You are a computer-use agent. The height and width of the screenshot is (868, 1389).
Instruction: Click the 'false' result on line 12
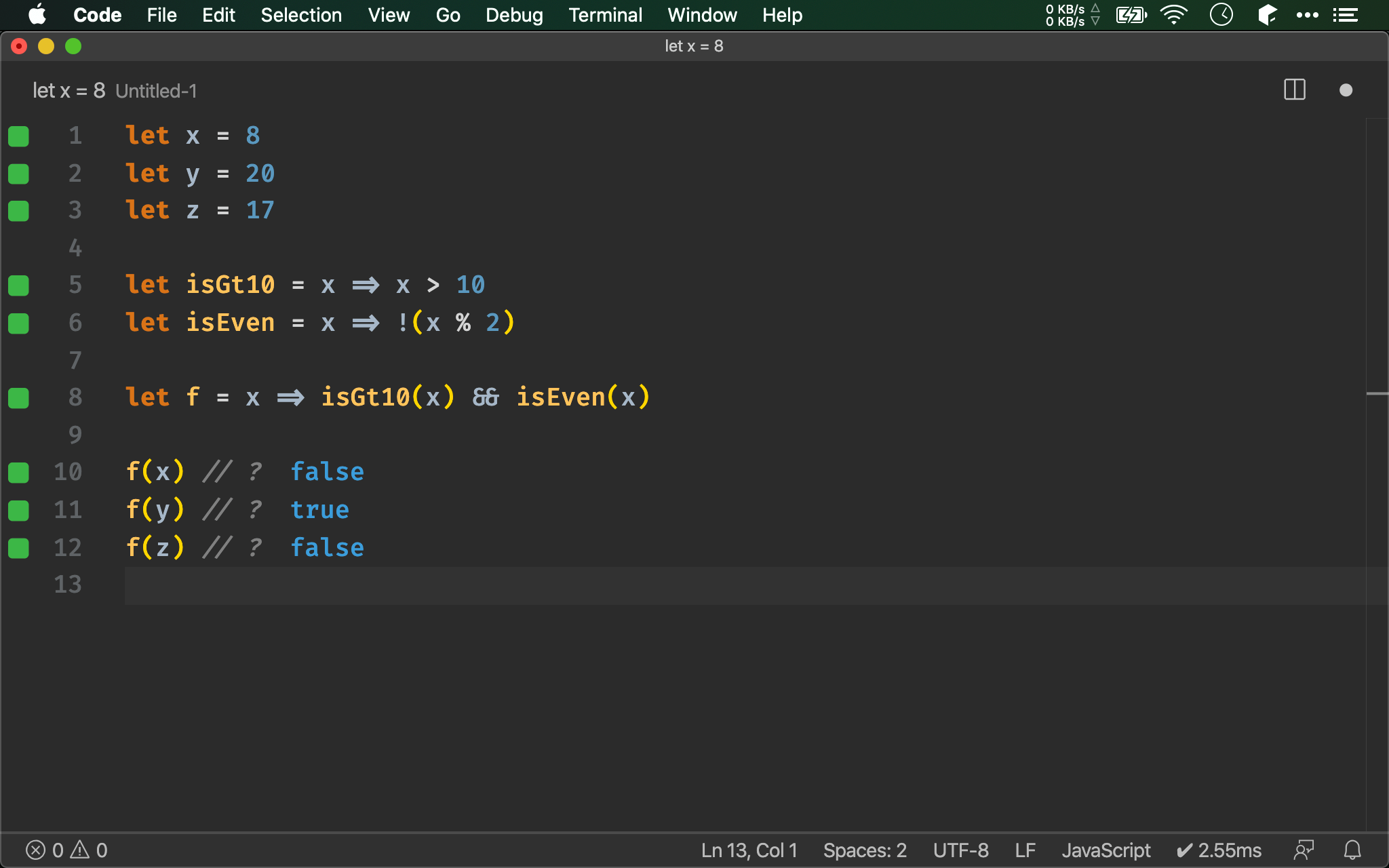[328, 548]
